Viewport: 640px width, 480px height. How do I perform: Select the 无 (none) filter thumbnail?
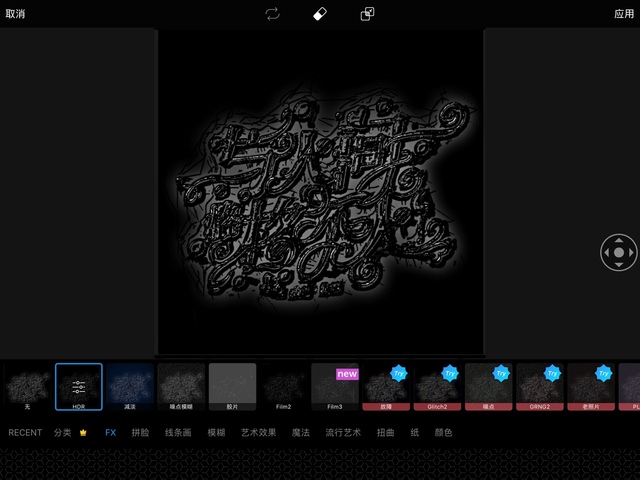(27, 386)
